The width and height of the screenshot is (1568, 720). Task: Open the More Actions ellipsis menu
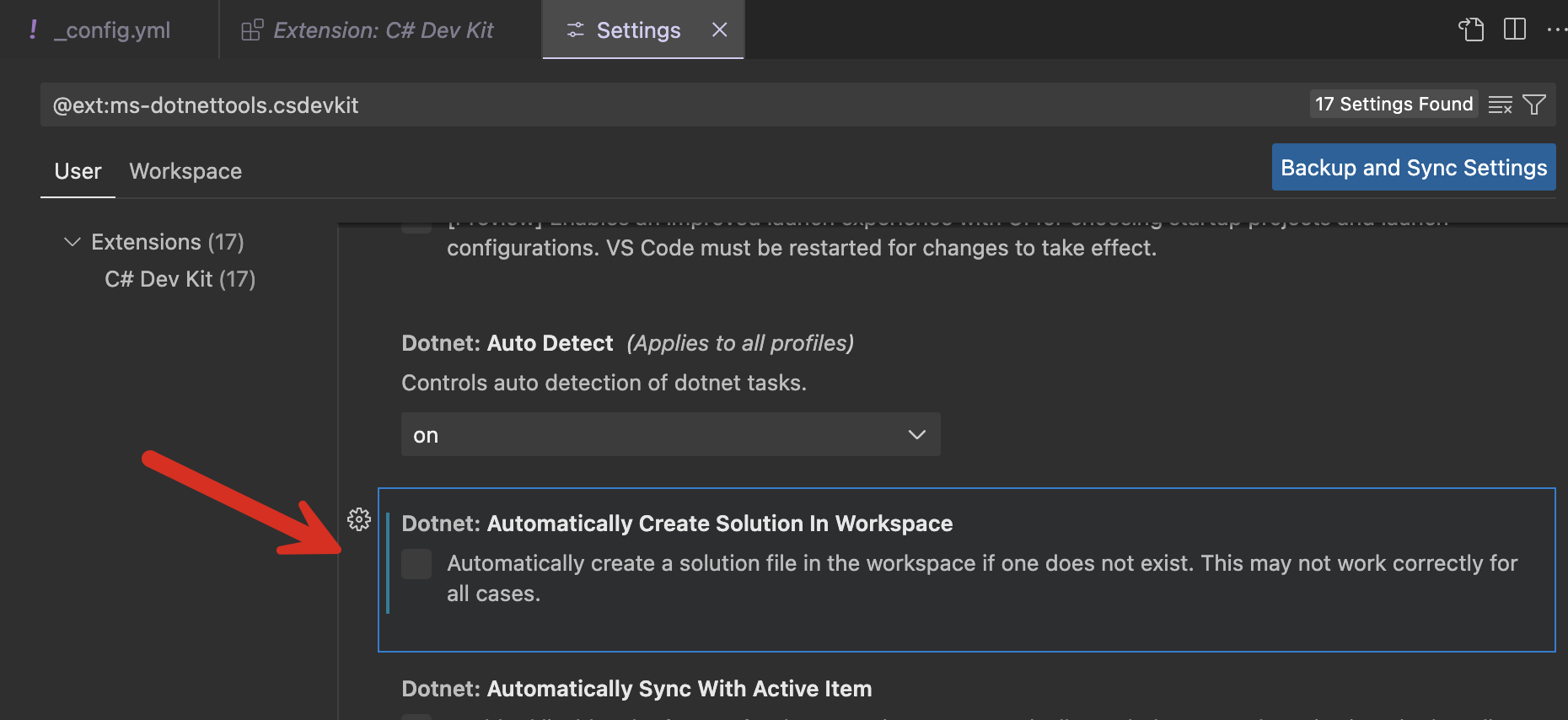pos(1556,30)
